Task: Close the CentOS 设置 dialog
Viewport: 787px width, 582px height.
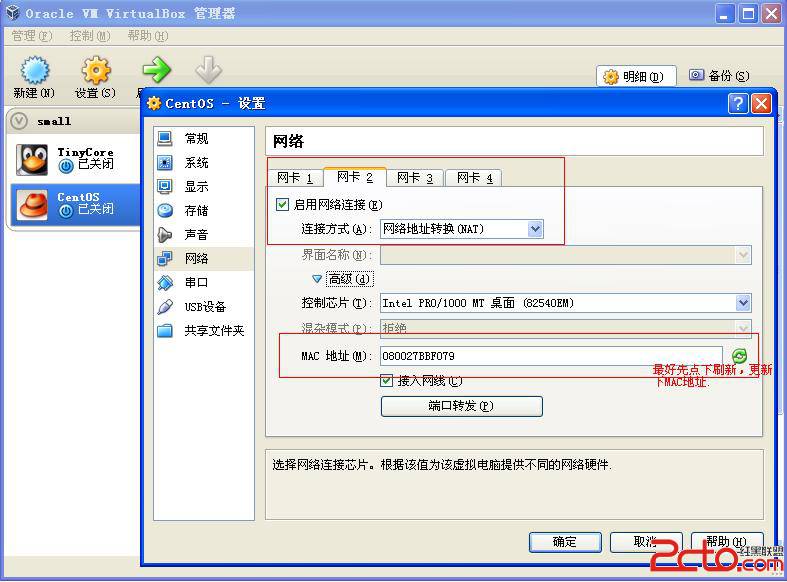Action: tap(761, 104)
